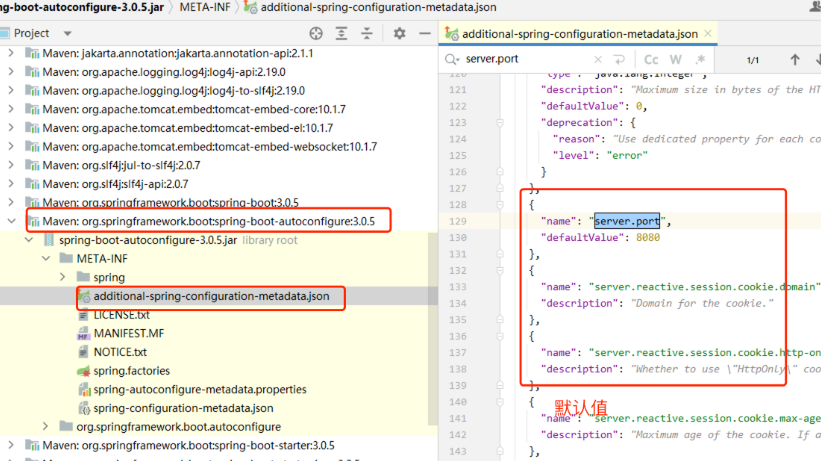Viewport: 821px width, 461px height.
Task: Expand Maven: jakarta.annotation-api:2.1.1 node
Action: point(11,53)
